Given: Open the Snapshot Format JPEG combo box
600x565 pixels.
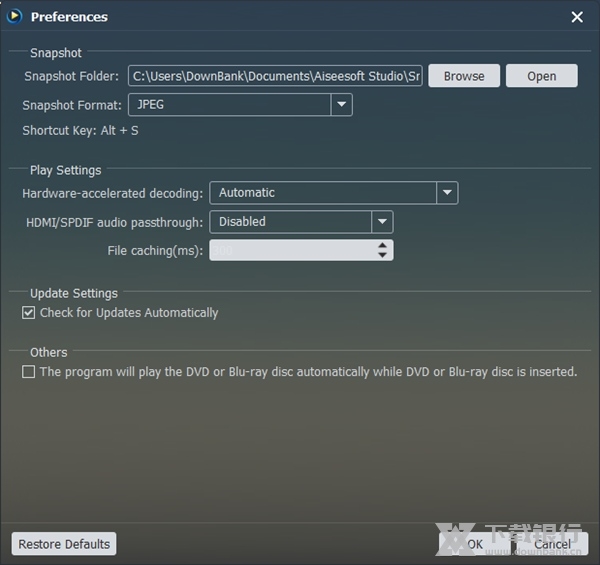Looking at the screenshot, I should tap(240, 104).
